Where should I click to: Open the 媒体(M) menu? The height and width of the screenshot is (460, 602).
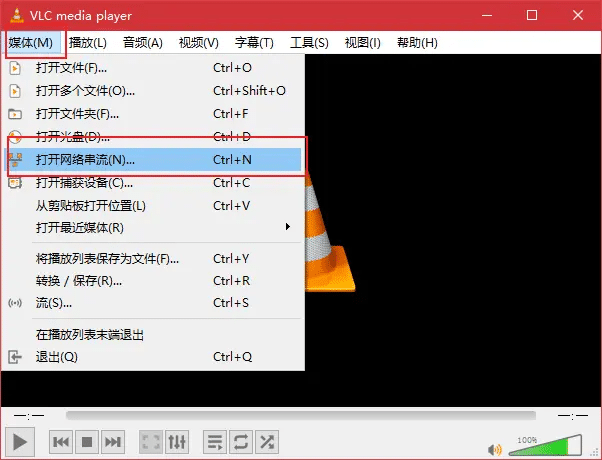pos(31,43)
